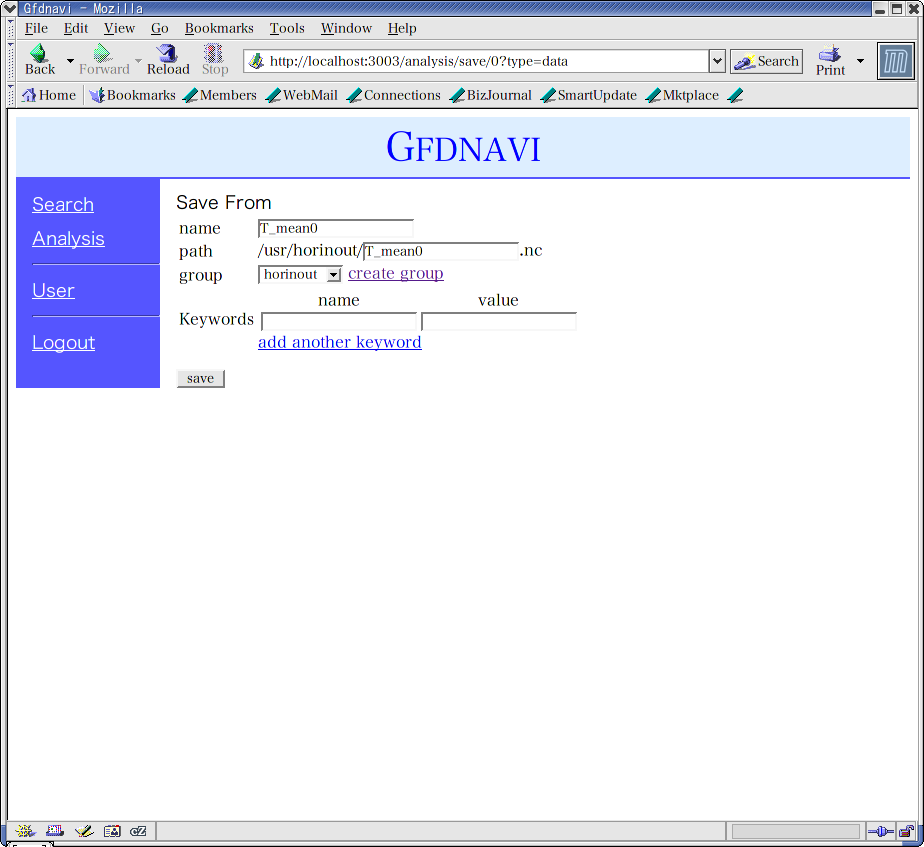The width and height of the screenshot is (924, 847).
Task: Click the 'create group' link
Action: 395,274
